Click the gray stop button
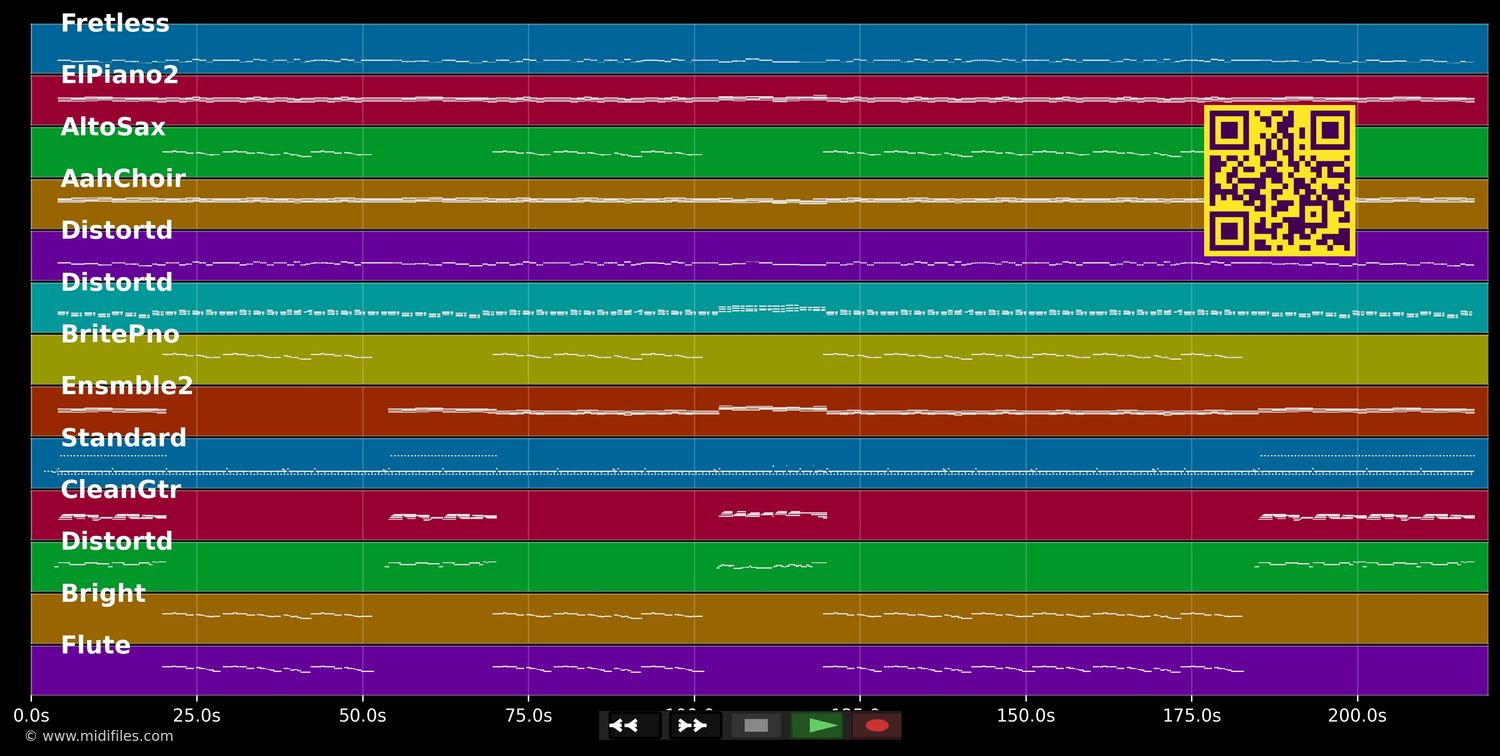 click(x=756, y=725)
